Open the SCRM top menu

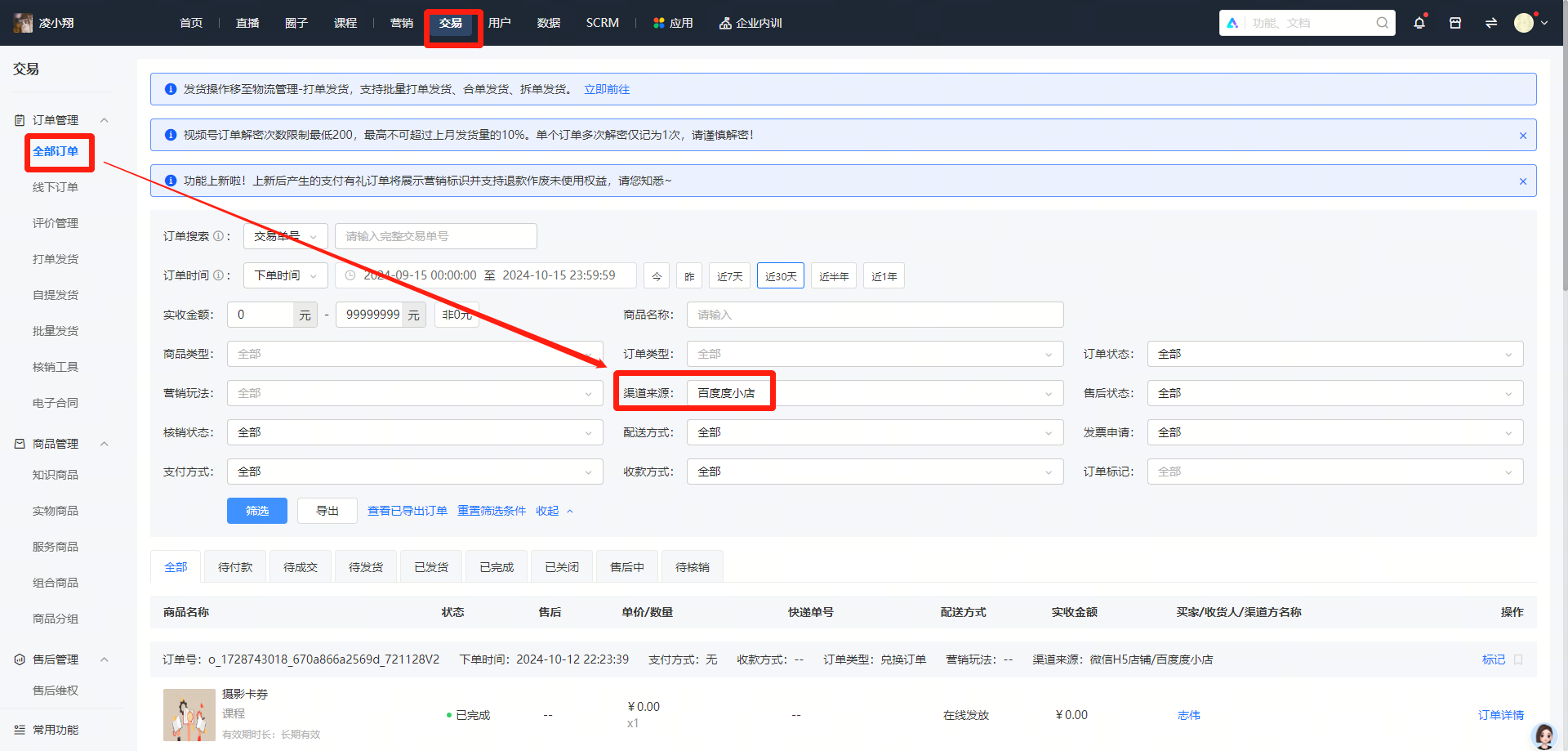coord(603,23)
